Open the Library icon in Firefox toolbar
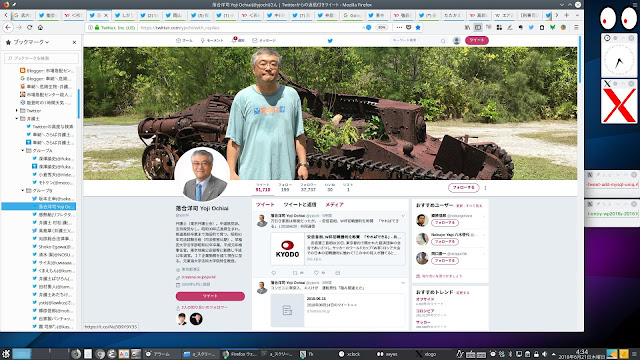640x360 pixels. (467, 27)
